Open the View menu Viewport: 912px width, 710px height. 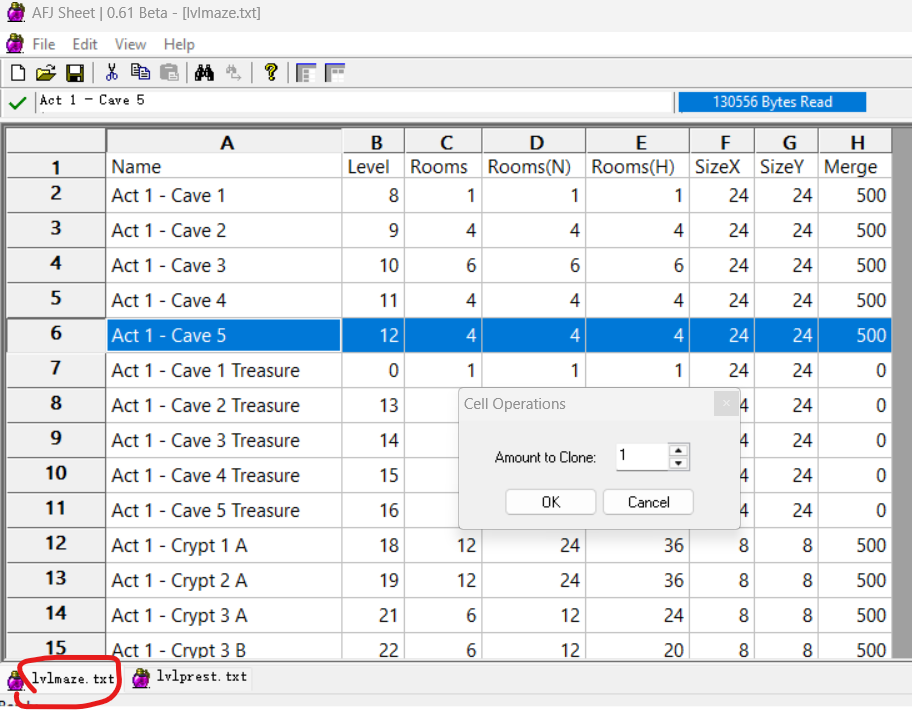click(130, 44)
